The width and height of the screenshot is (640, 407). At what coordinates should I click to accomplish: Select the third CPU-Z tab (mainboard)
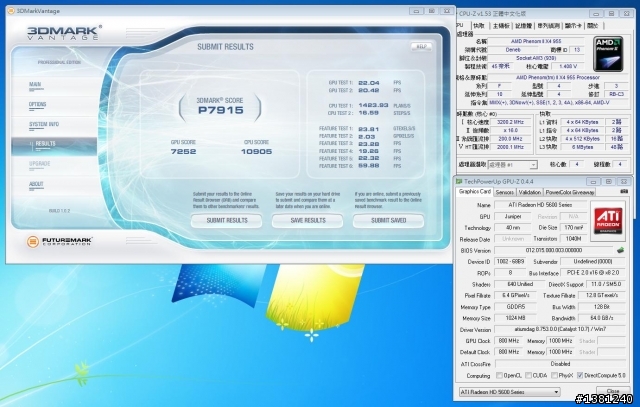(501, 26)
